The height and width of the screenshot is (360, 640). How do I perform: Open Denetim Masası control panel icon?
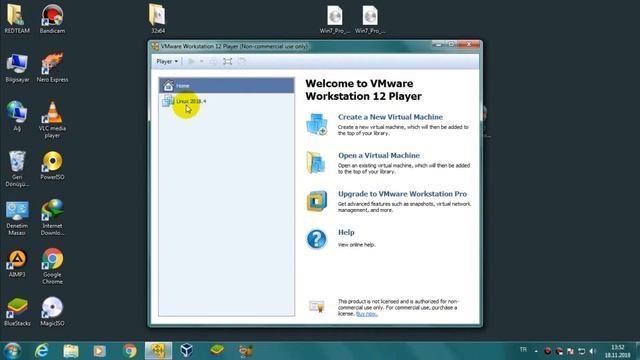tap(17, 218)
